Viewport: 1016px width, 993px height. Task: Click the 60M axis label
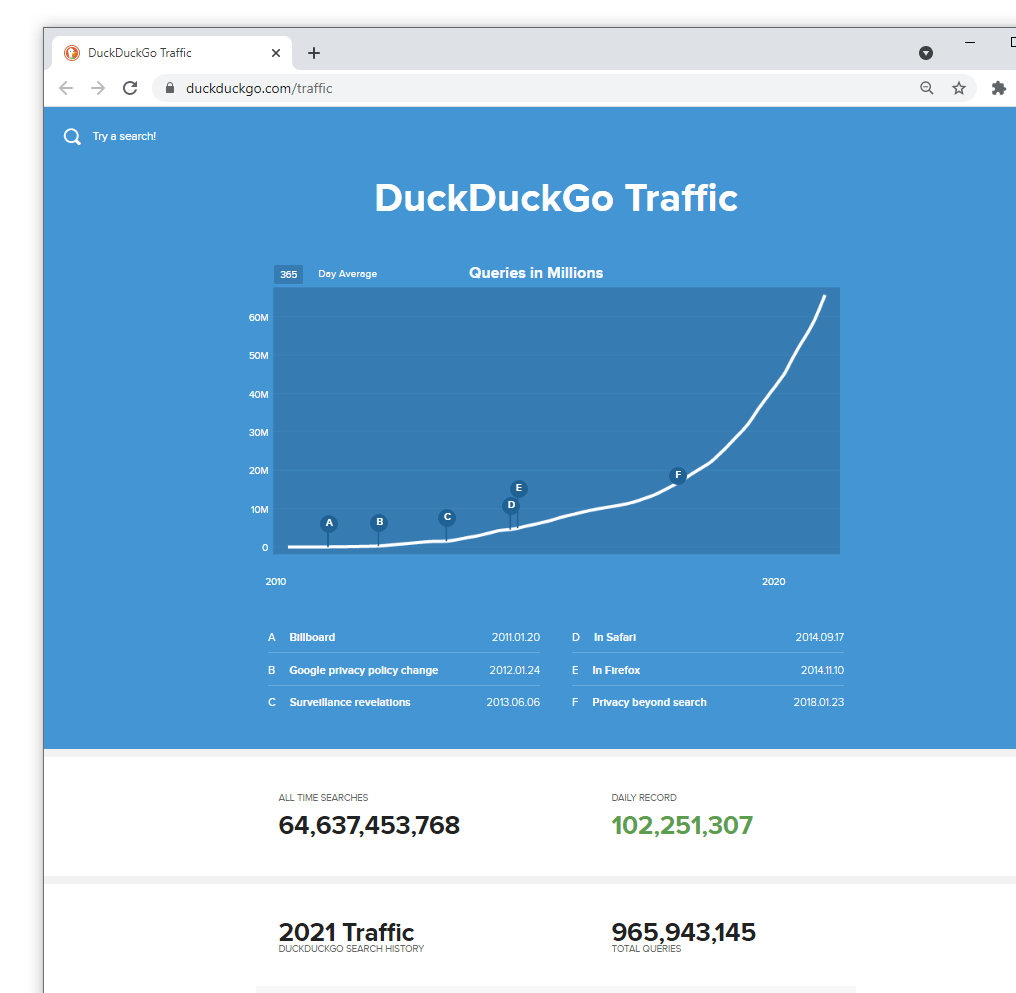tap(259, 317)
